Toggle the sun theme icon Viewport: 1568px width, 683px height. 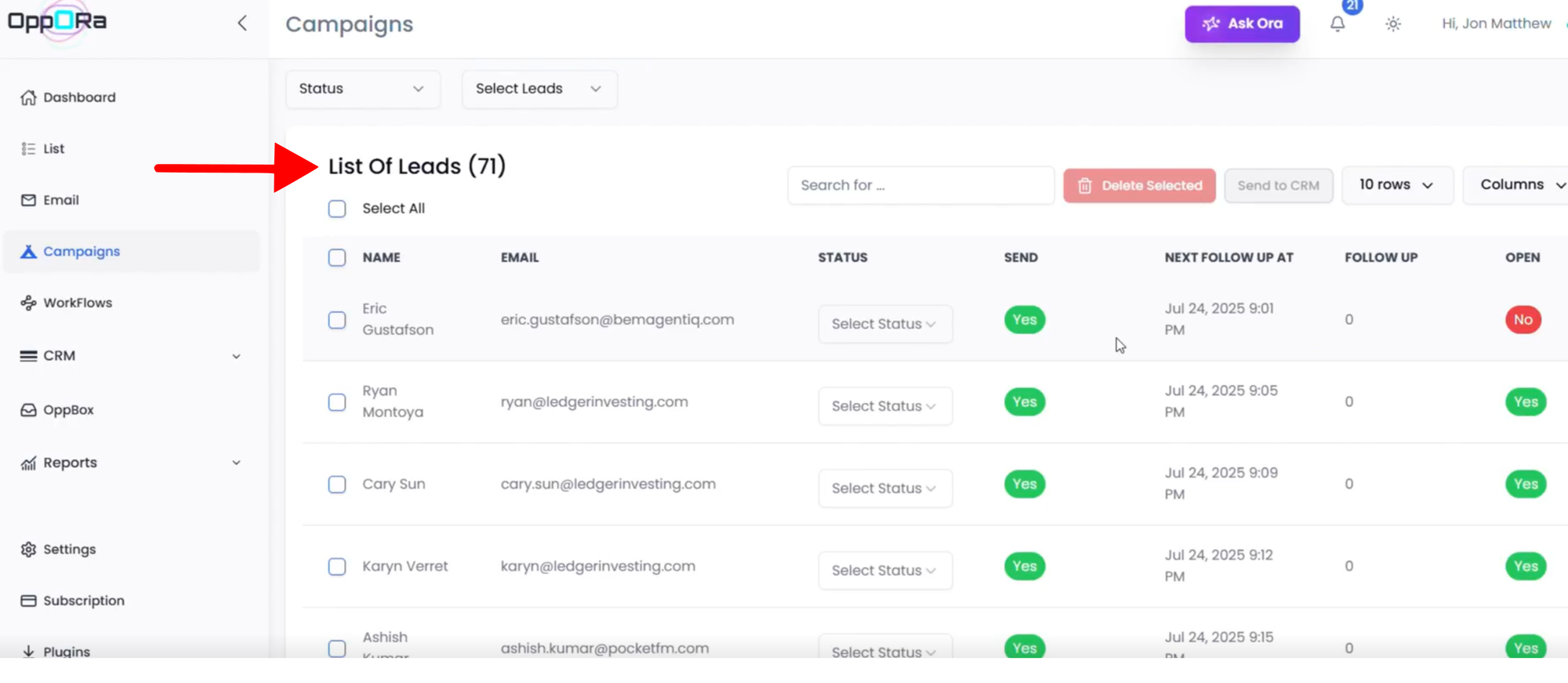(1393, 24)
